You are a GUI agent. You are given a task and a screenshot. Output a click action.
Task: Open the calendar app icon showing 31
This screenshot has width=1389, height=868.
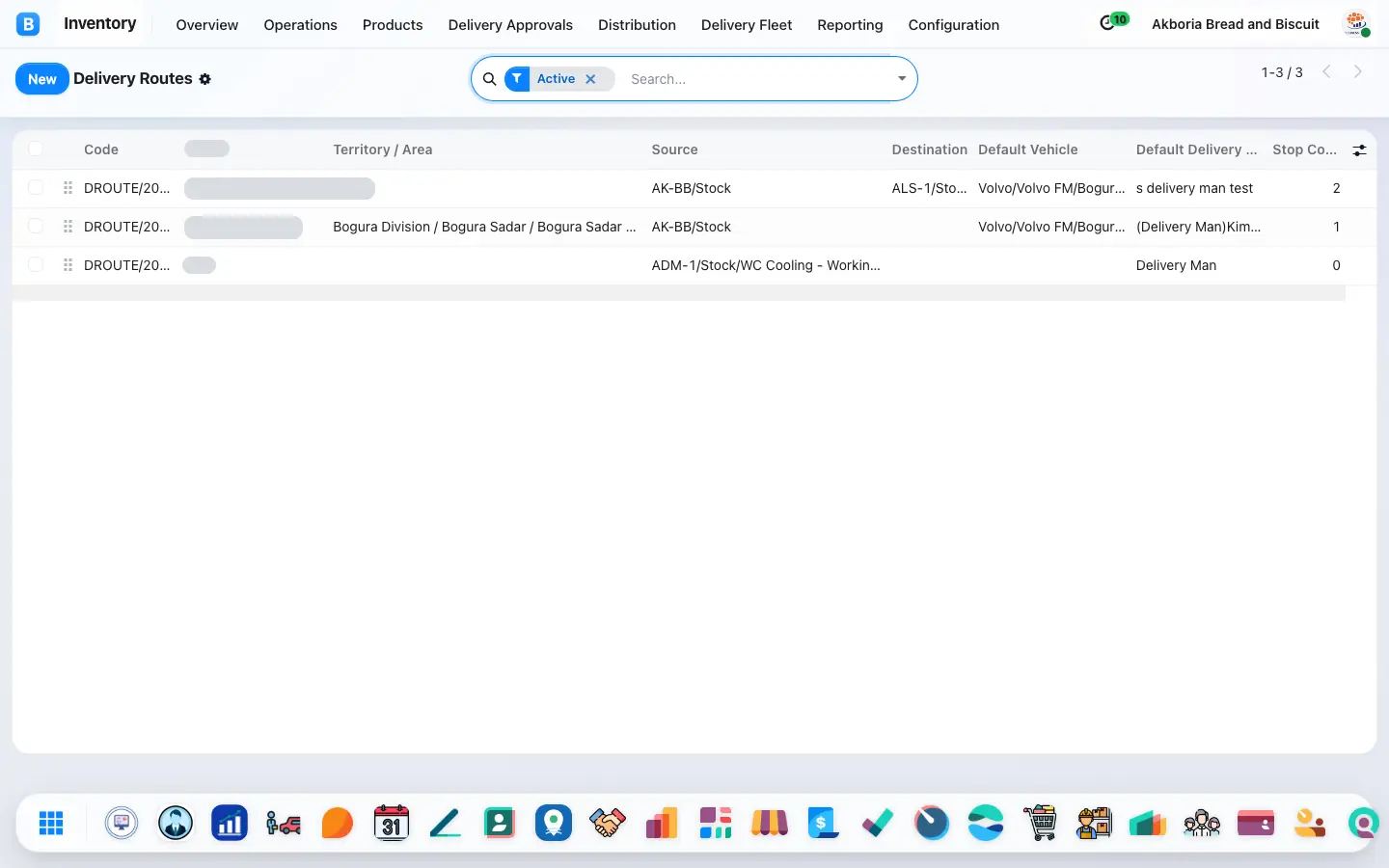click(392, 823)
